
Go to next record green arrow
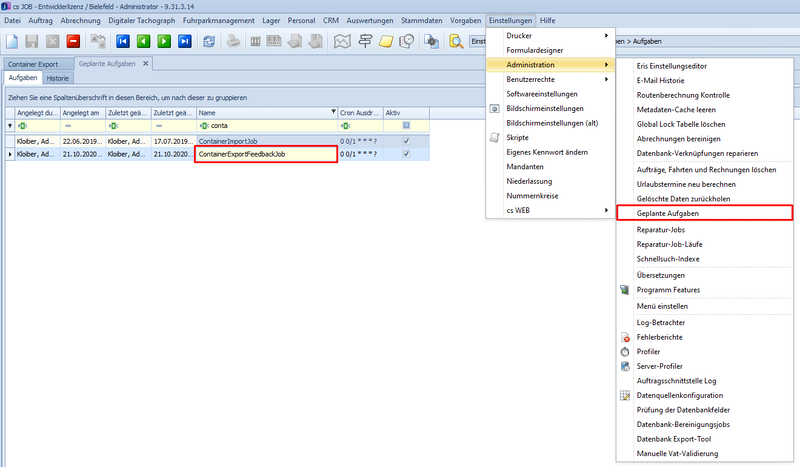pos(164,41)
